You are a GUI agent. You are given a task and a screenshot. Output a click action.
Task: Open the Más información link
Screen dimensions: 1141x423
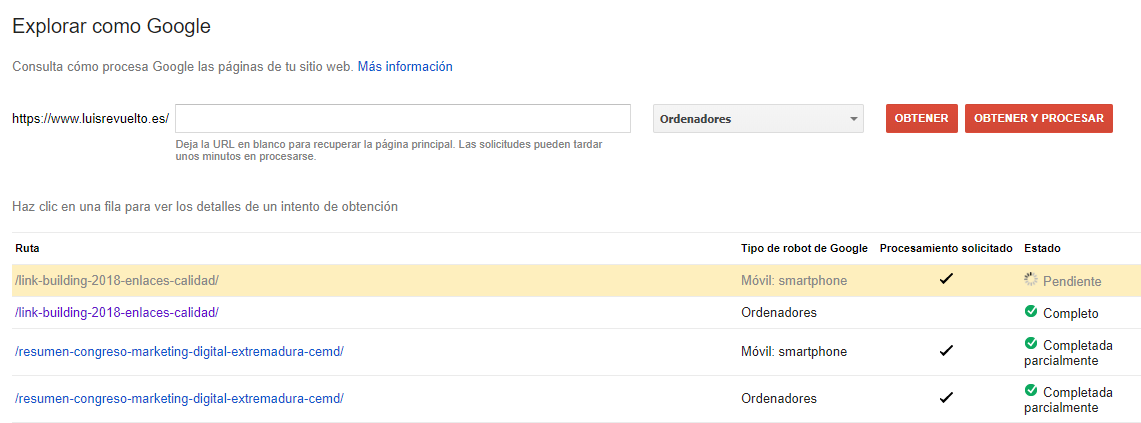[x=405, y=67]
